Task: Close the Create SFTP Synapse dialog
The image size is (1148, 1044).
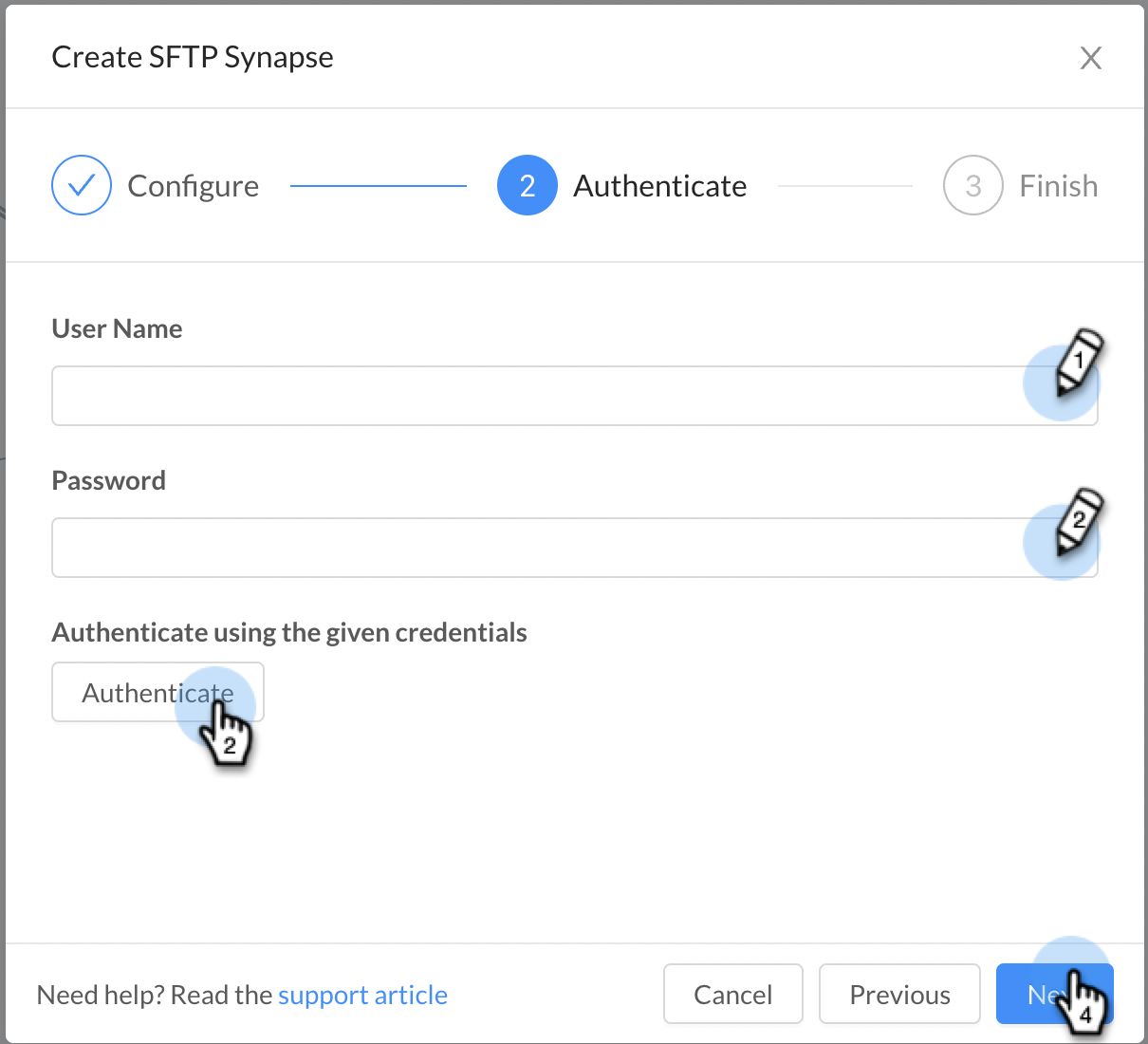Action: (1091, 58)
